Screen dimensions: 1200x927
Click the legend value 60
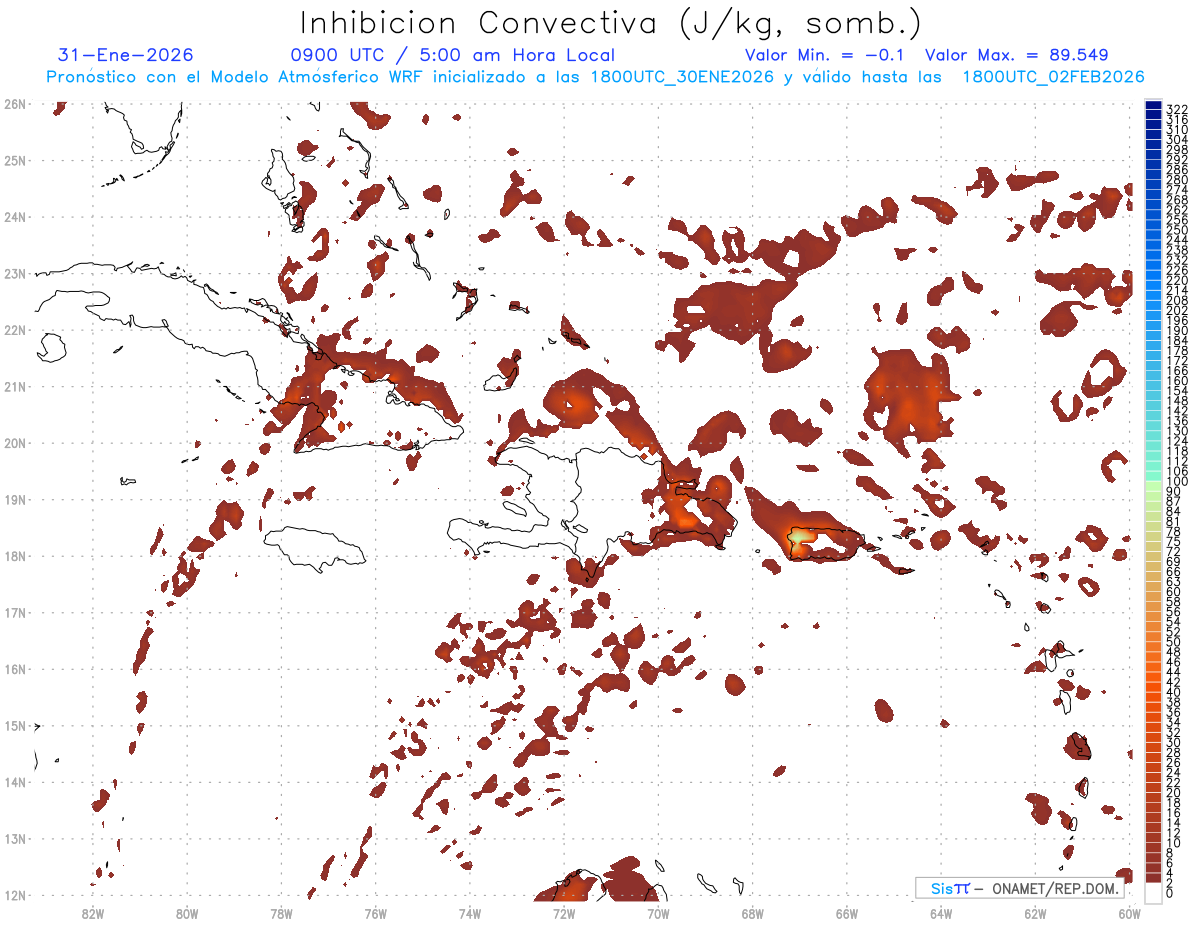click(x=1174, y=592)
